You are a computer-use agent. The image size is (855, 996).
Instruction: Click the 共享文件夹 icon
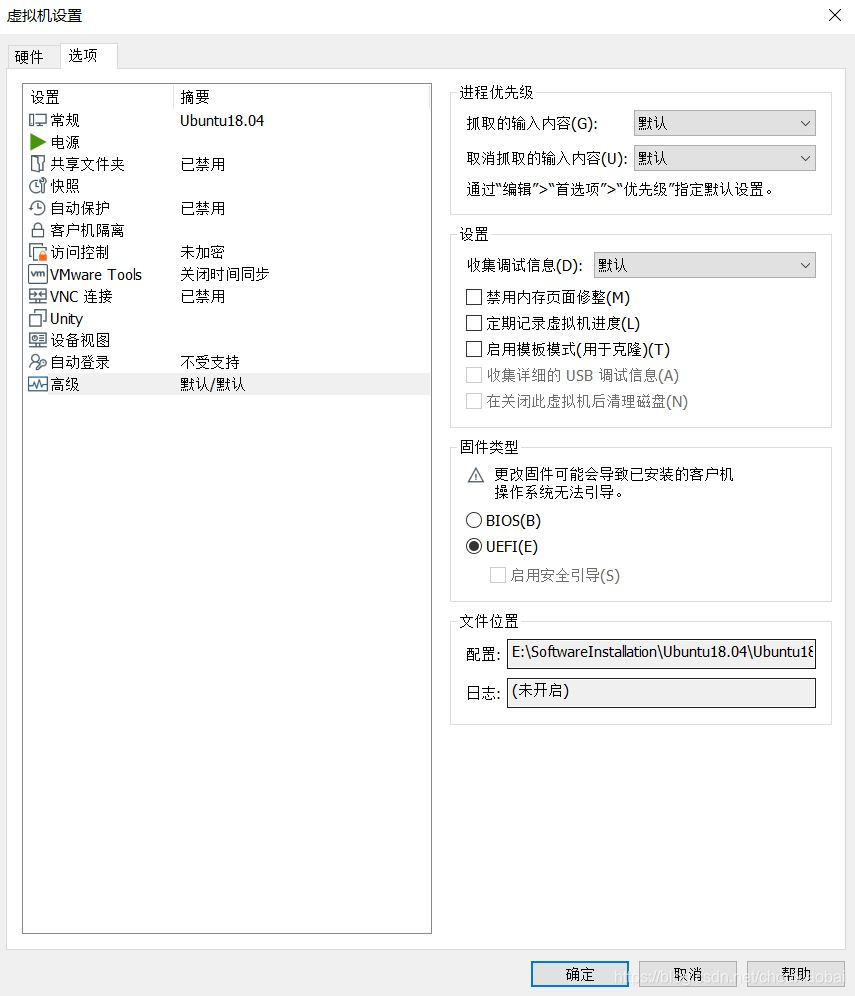pyautogui.click(x=37, y=164)
